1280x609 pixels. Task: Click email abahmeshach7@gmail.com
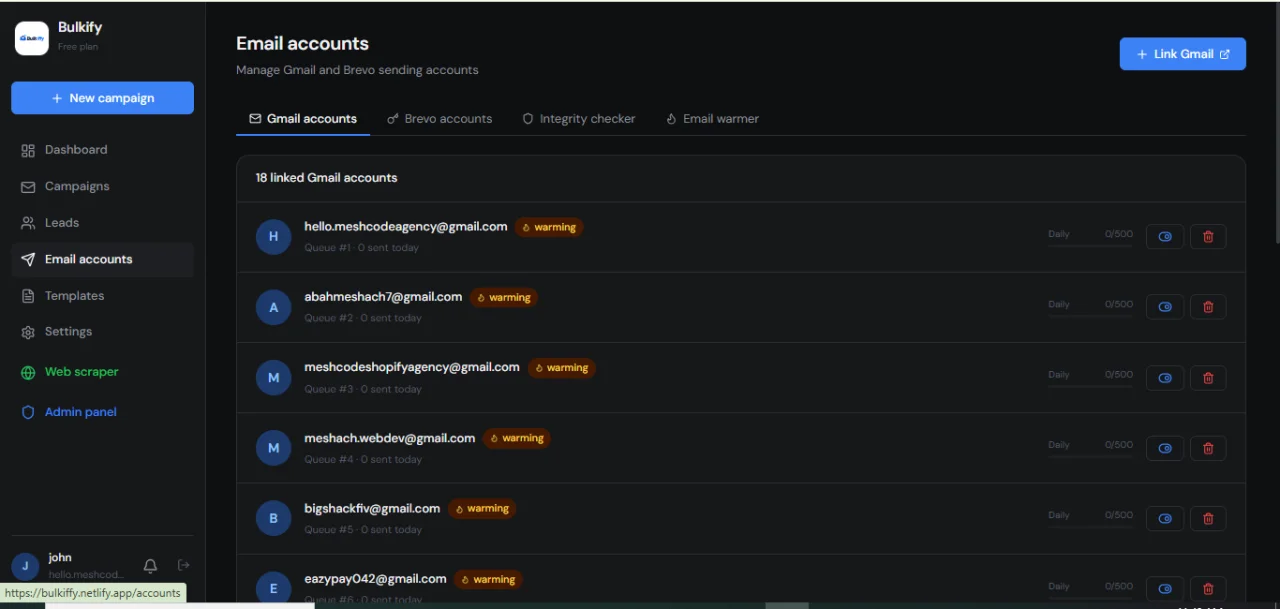coord(383,297)
